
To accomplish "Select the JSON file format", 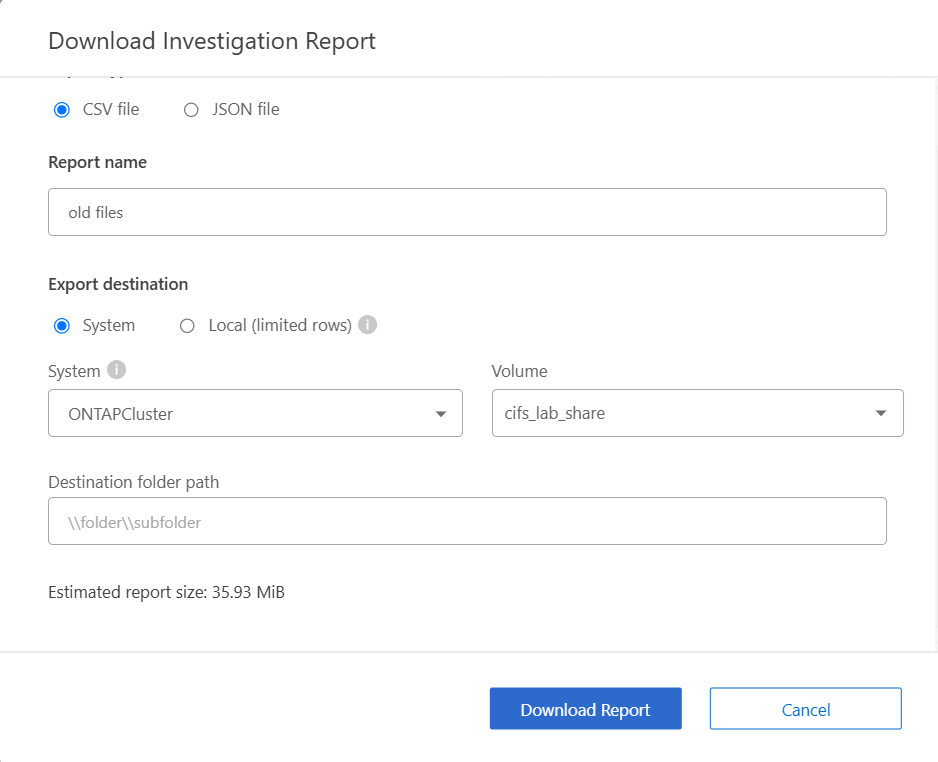I will click(x=191, y=109).
